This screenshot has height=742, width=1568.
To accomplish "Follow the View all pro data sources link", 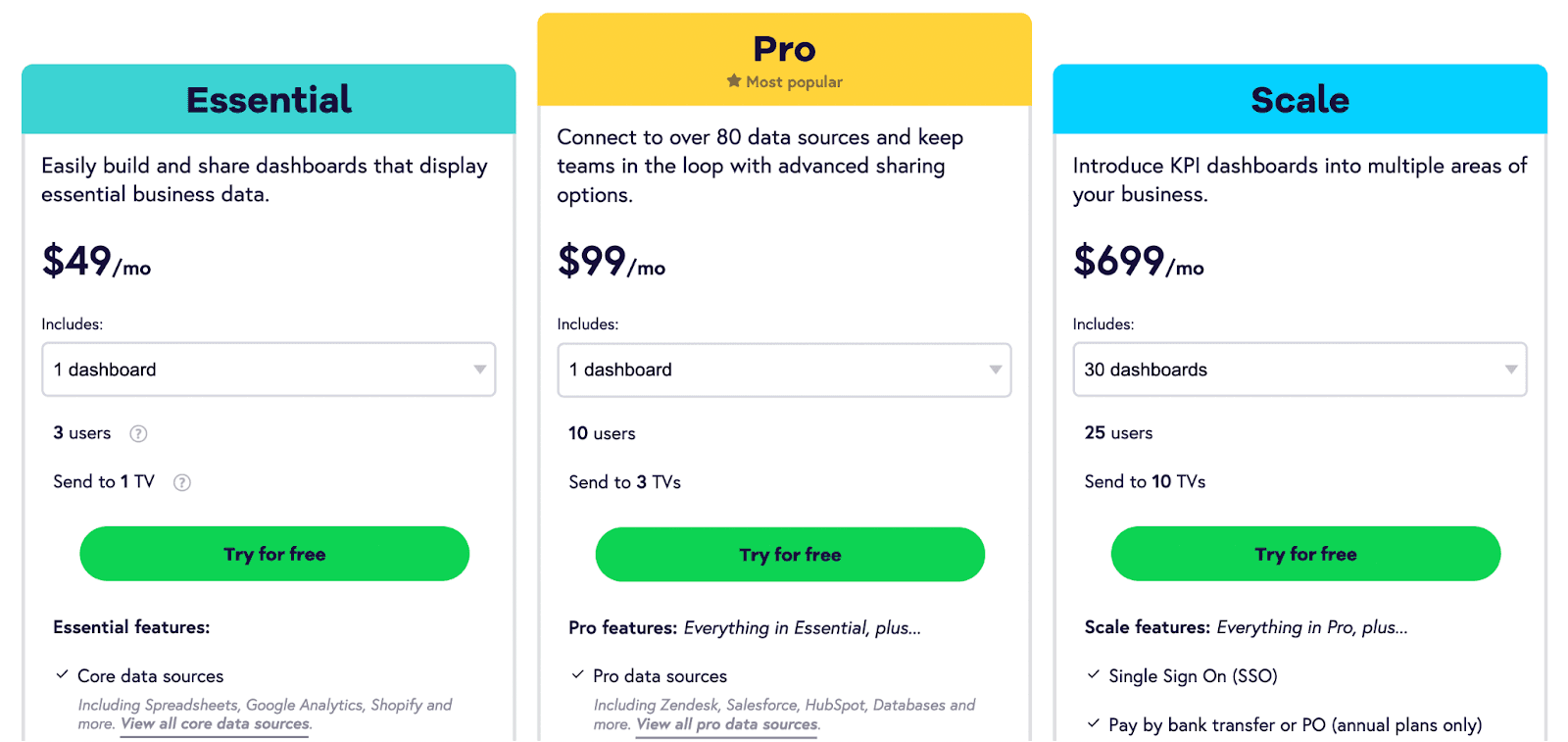I will point(728,724).
